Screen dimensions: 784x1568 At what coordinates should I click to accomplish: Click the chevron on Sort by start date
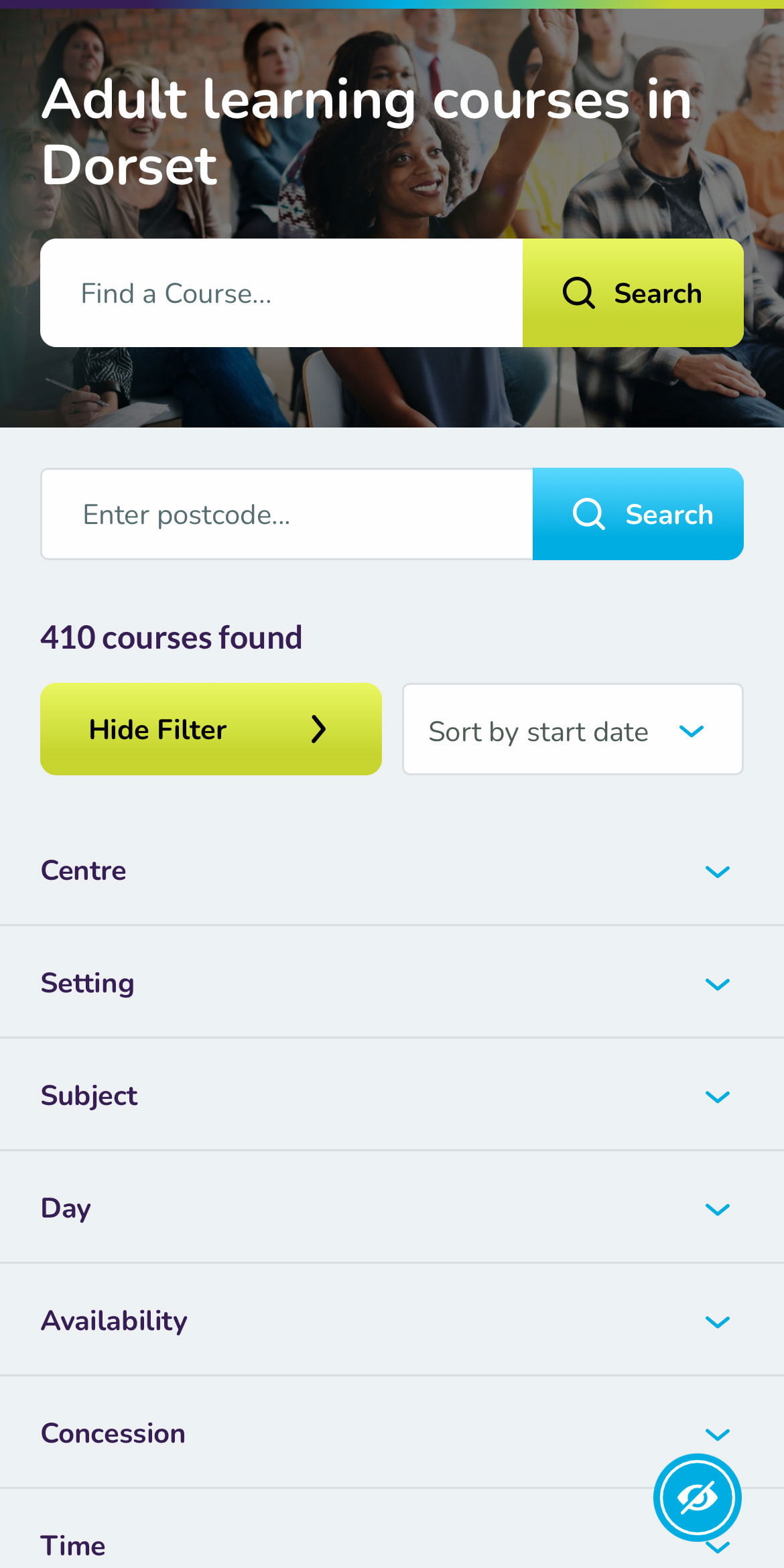click(x=693, y=732)
